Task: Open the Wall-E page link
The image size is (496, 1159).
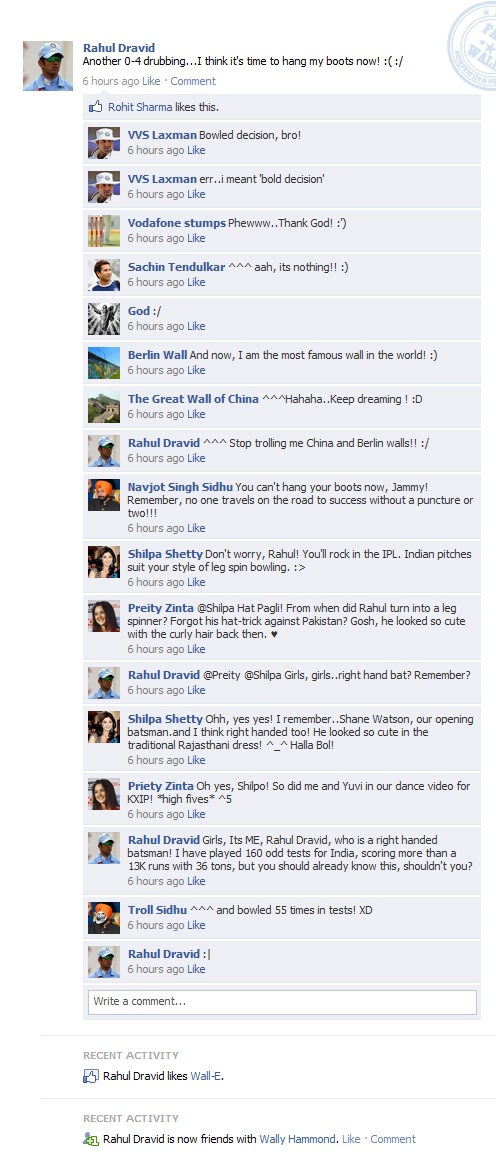Action: coord(206,1076)
